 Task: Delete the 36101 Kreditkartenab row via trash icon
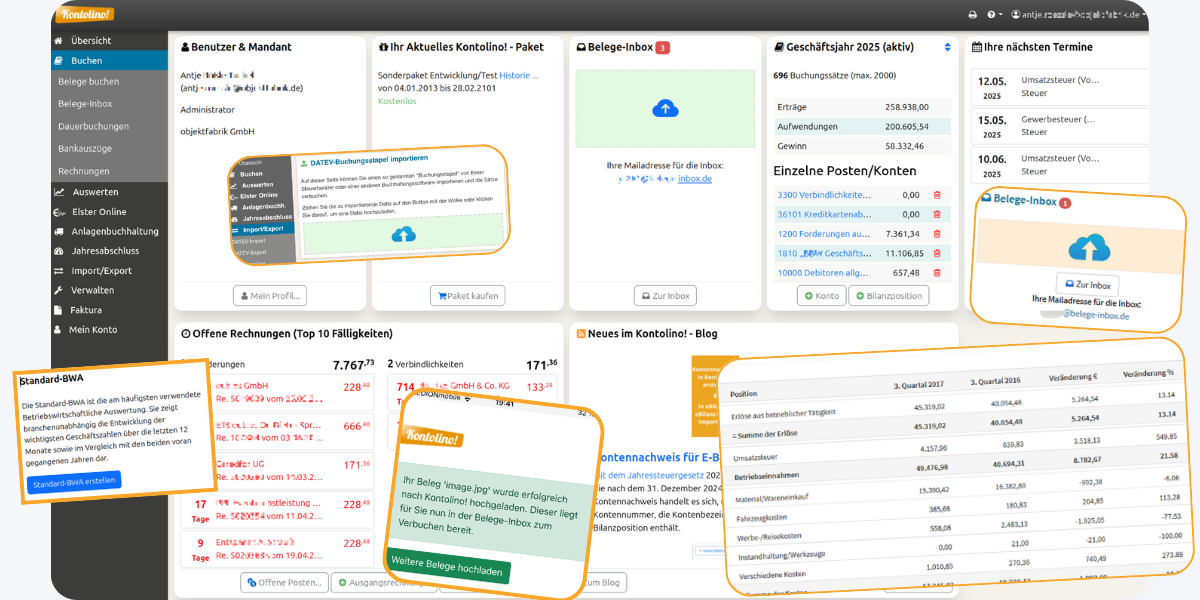937,214
